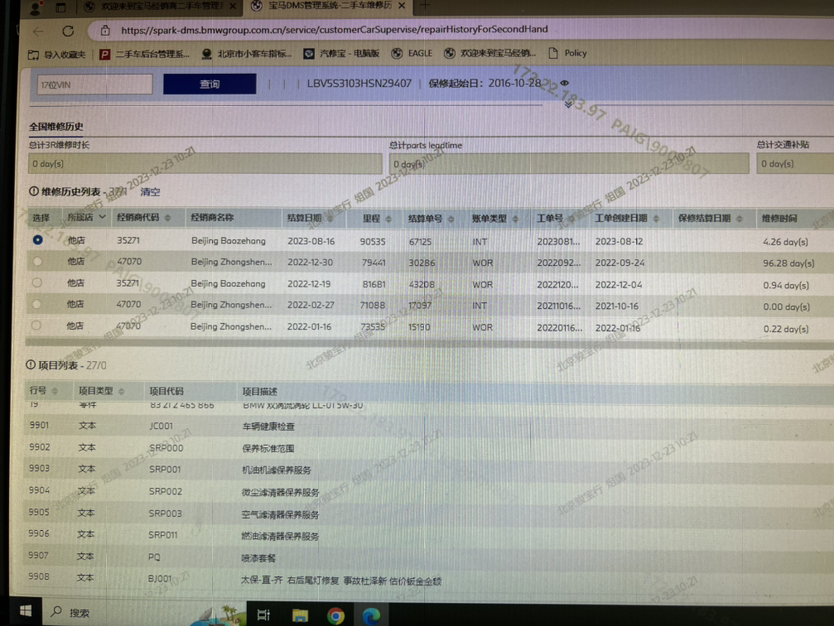Screen dimensions: 834x626
Task: Open Task View from the taskbar
Action: click(x=263, y=615)
